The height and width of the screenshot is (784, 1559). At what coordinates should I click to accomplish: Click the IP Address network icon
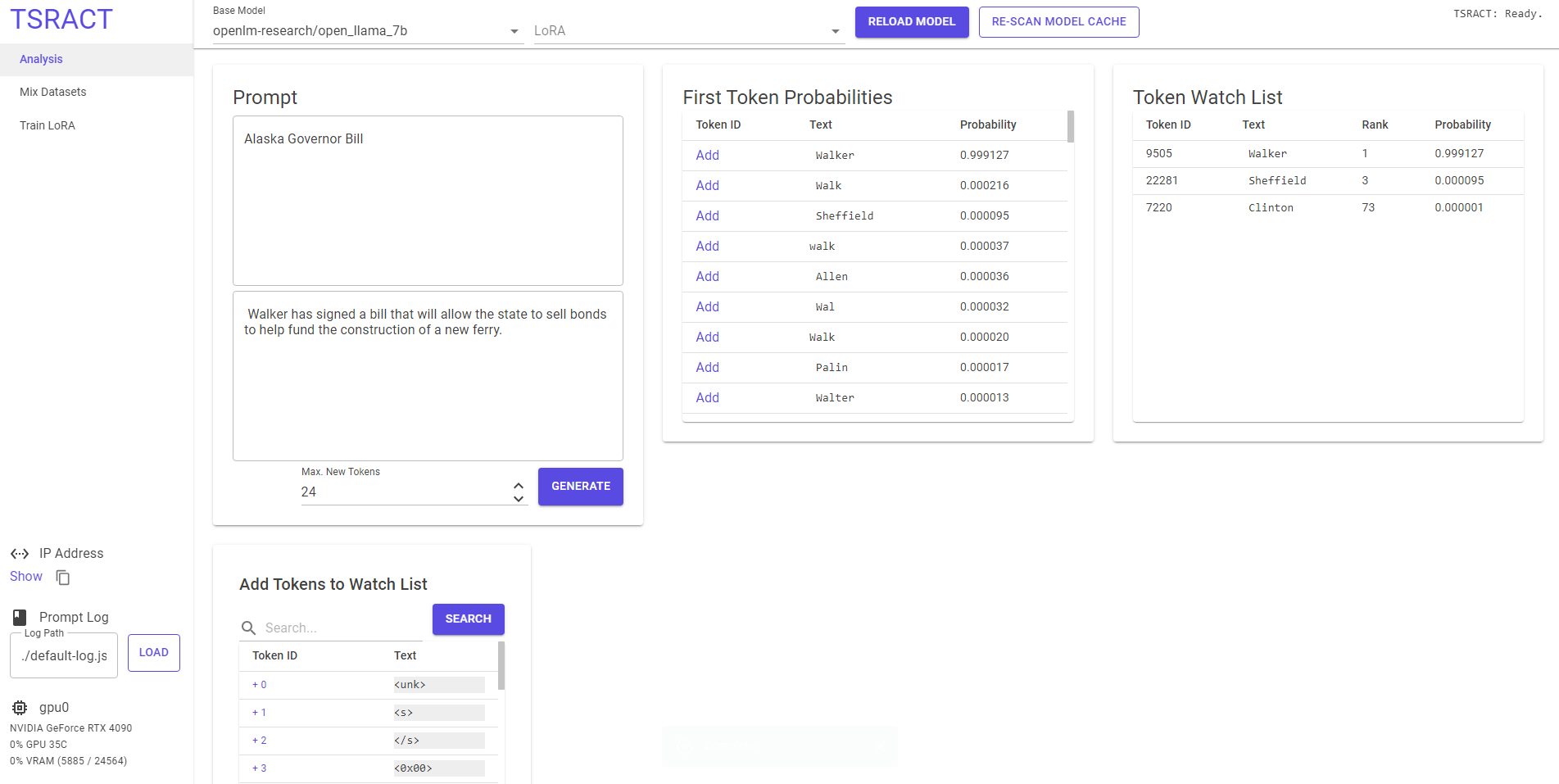tap(20, 554)
